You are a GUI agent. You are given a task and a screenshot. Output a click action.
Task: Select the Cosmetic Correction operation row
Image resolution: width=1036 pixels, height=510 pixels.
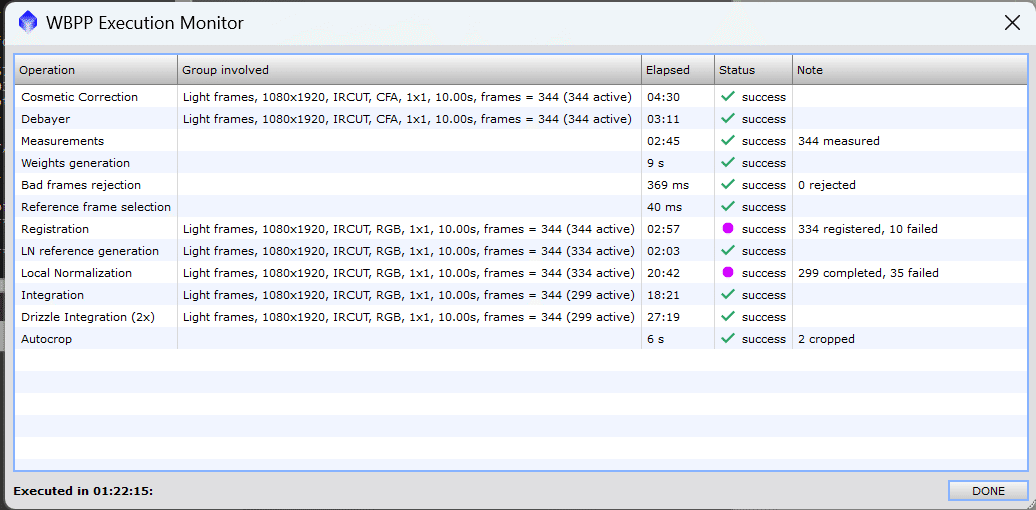coord(521,97)
